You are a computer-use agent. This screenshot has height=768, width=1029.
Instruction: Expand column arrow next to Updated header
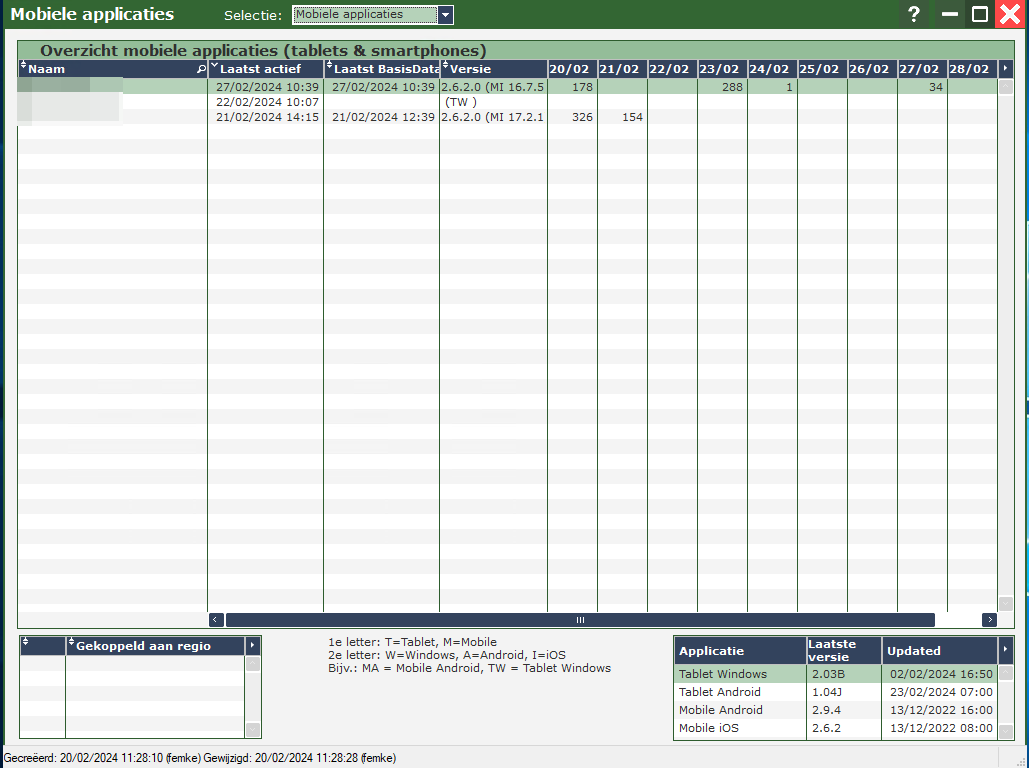pos(1005,650)
